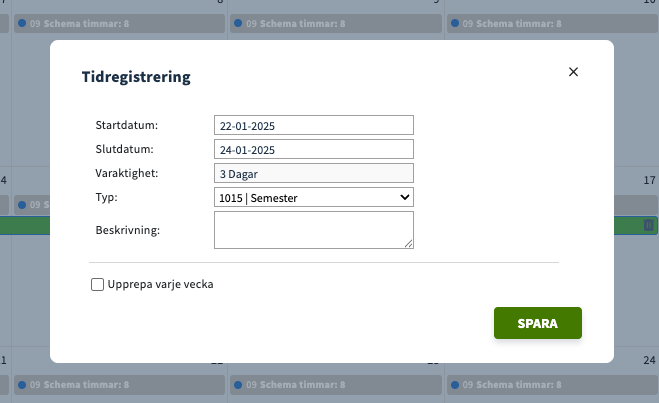The height and width of the screenshot is (403, 659).
Task: Click the Varaktighet field showing 3 Dagar
Action: click(313, 173)
